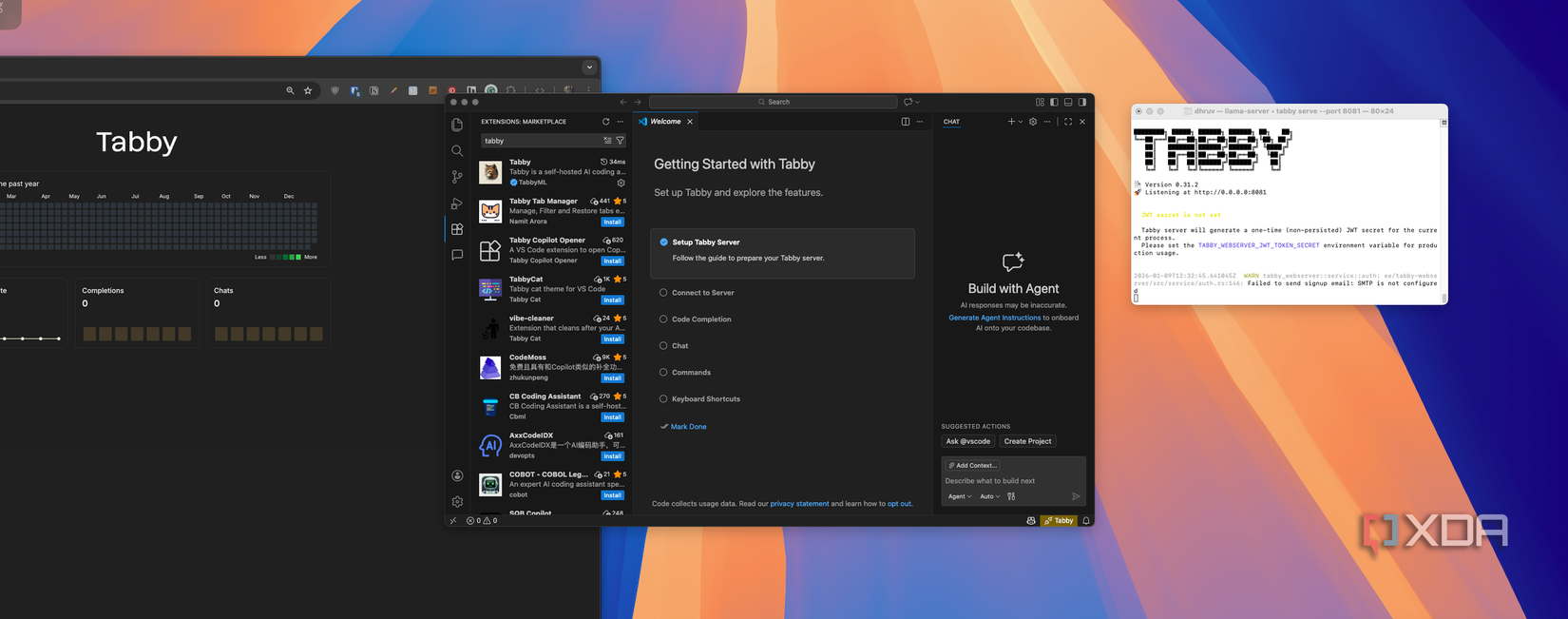1568x619 pixels.
Task: Click Generate Agent Instructions link
Action: coord(994,318)
